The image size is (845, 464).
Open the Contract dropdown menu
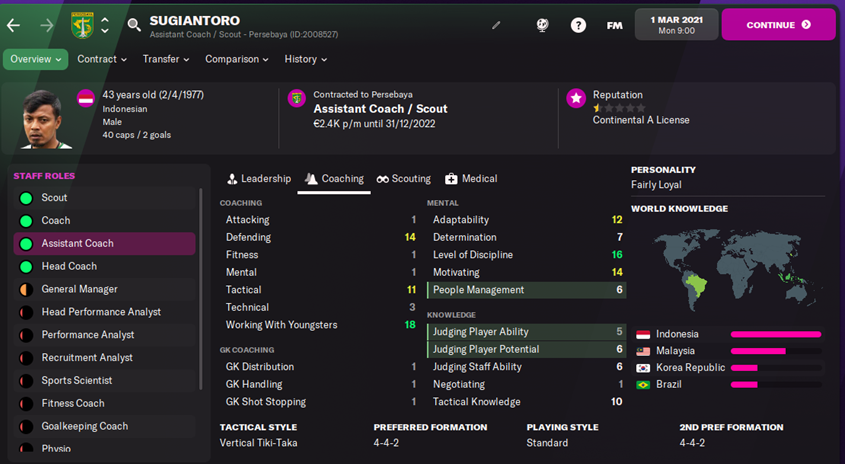[x=102, y=59]
